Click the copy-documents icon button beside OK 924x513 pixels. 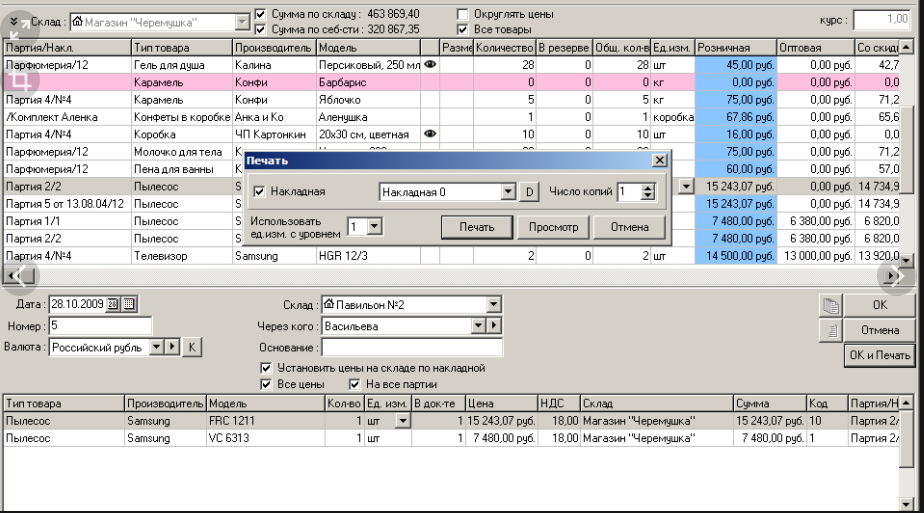coord(831,305)
